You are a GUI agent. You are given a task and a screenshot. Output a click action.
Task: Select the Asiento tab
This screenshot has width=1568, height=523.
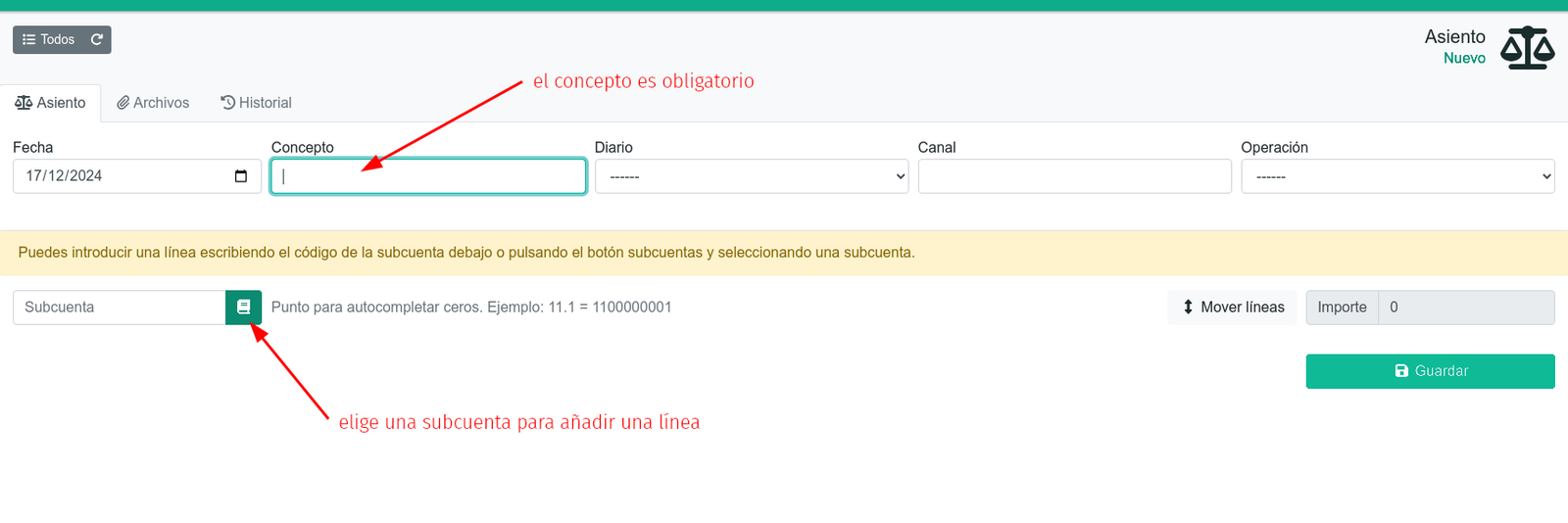tap(51, 103)
